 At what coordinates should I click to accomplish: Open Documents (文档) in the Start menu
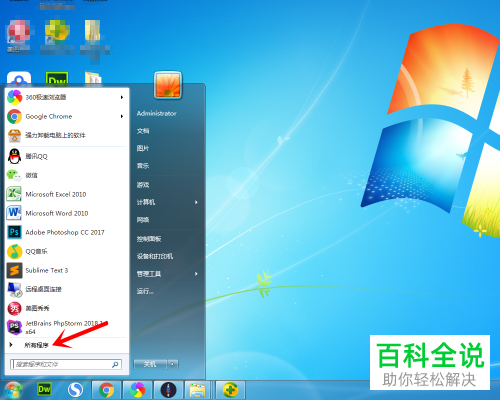(143, 131)
